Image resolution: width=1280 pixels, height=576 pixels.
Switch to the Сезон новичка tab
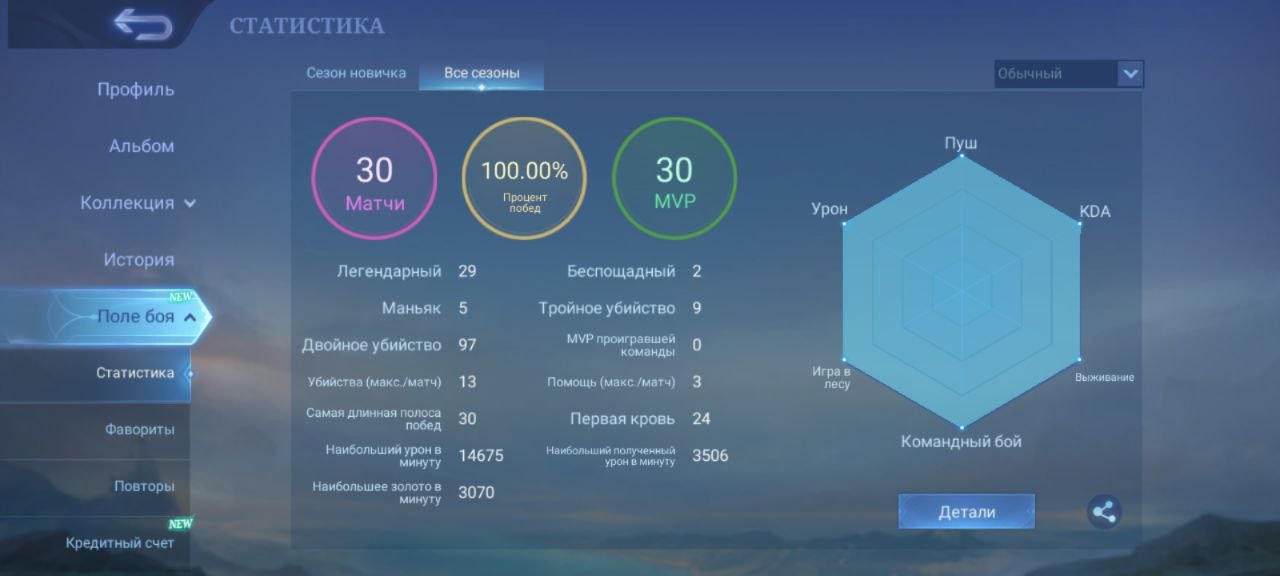[356, 73]
